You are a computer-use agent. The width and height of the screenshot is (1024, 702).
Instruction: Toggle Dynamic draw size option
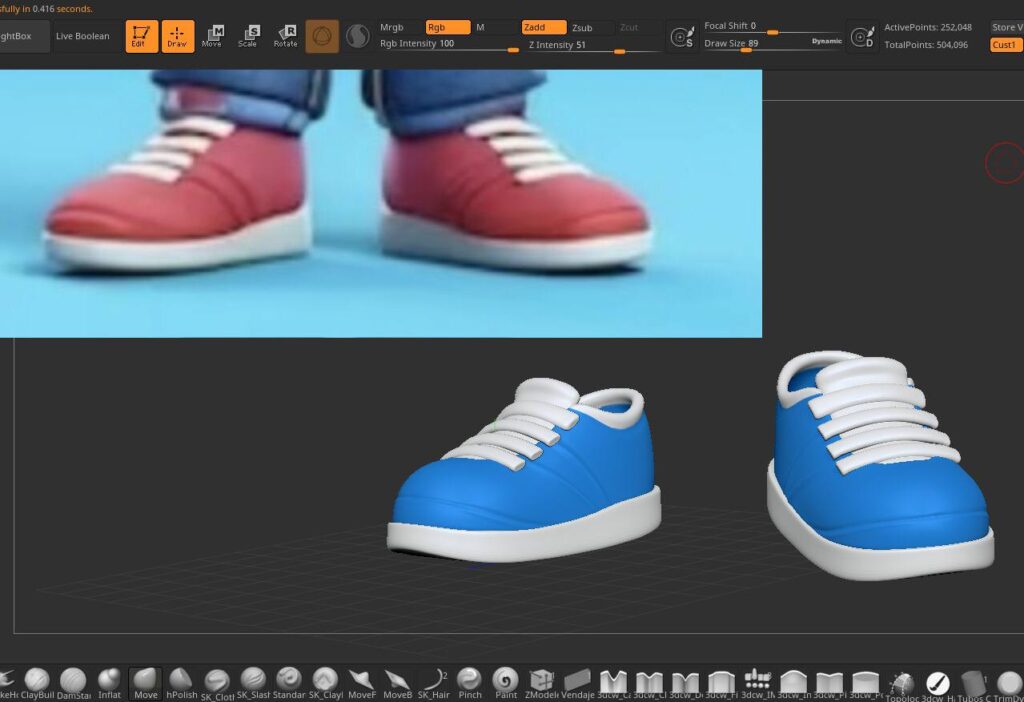[826, 41]
